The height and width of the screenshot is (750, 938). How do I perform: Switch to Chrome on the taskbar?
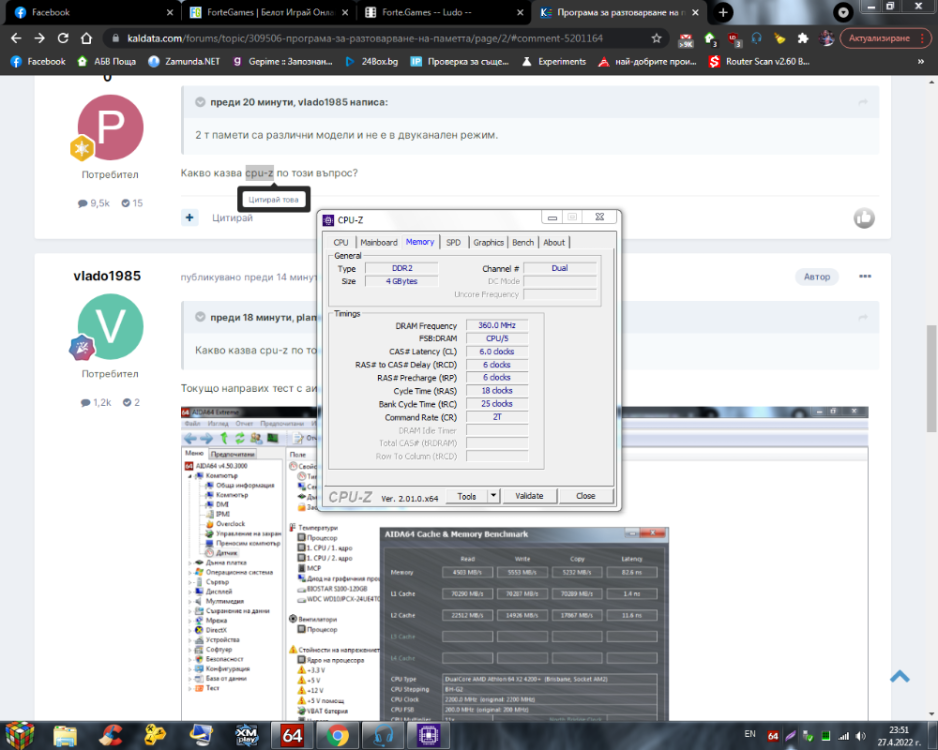tap(337, 735)
